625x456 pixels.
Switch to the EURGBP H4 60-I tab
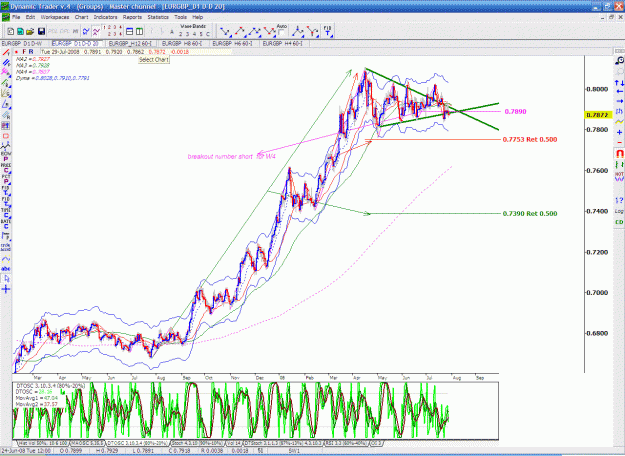283,43
